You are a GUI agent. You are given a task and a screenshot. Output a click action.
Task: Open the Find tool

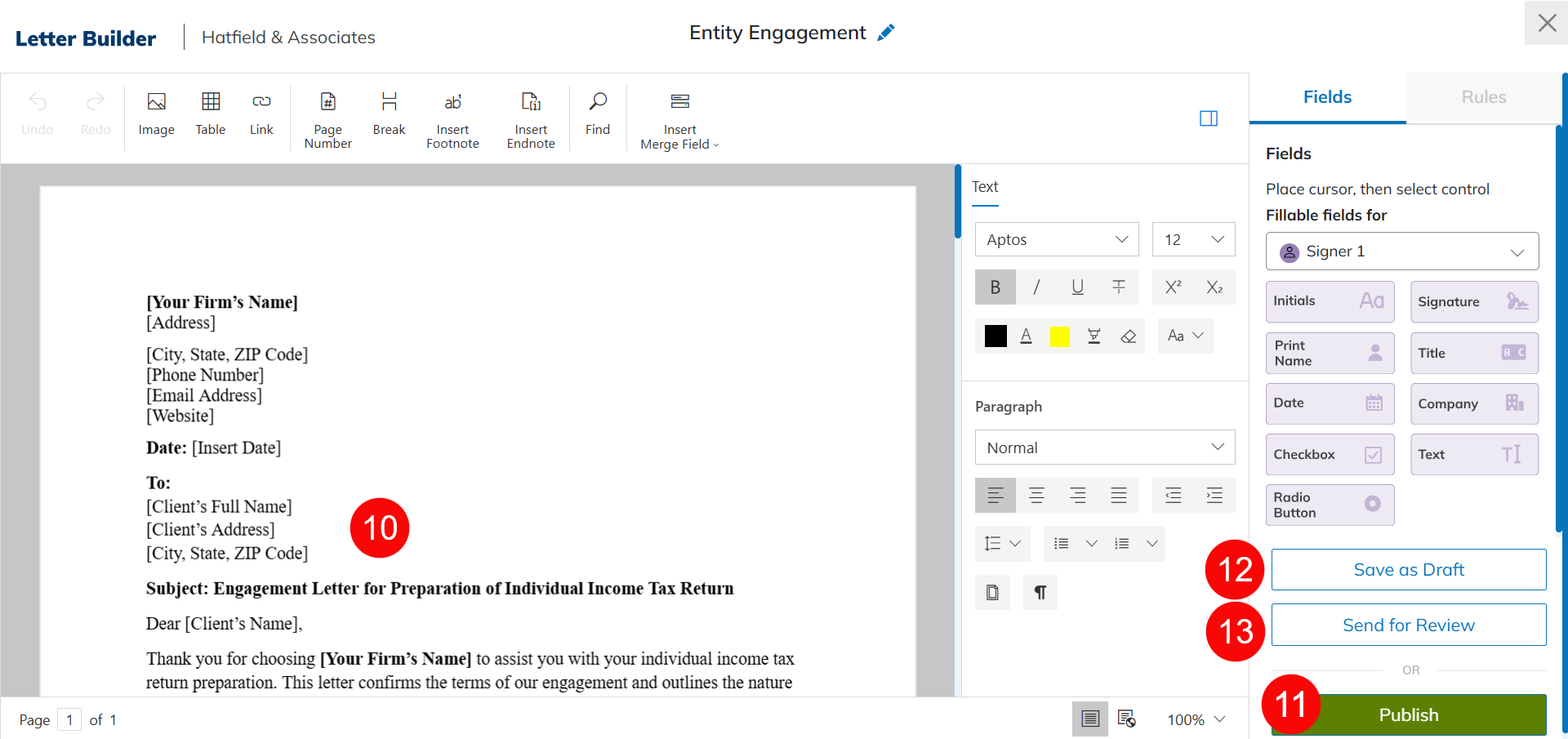click(x=597, y=113)
